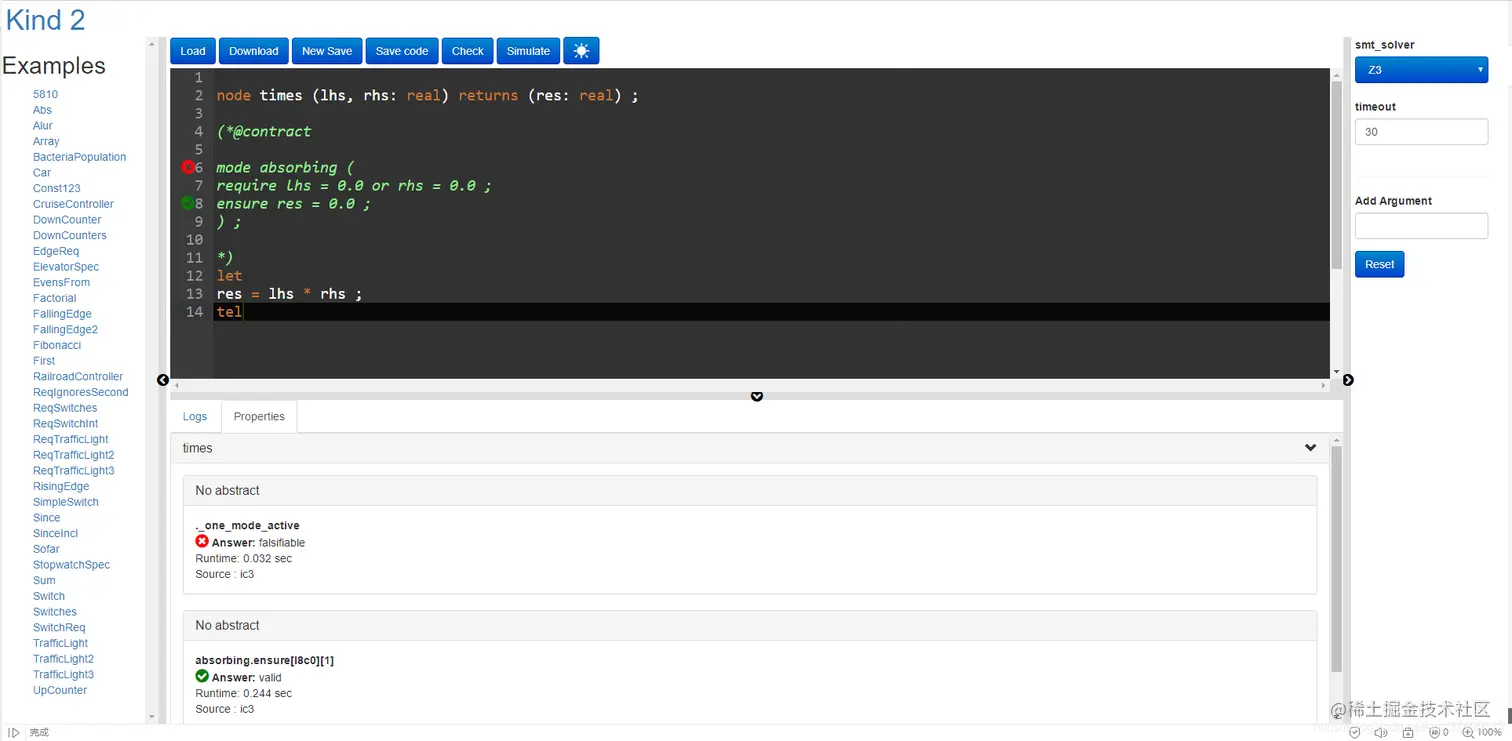Click the Save code button
This screenshot has width=1512, height=741.
click(402, 51)
